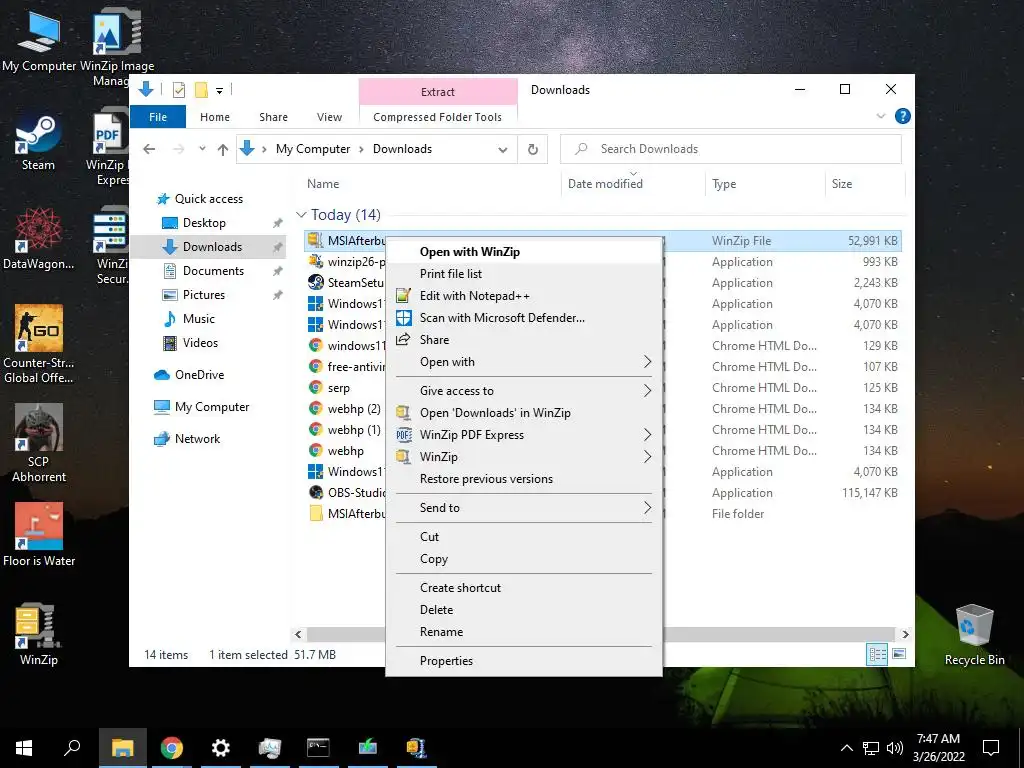Viewport: 1024px width, 768px height.
Task: Click the horizontal scrollbar right arrow
Action: (x=905, y=634)
